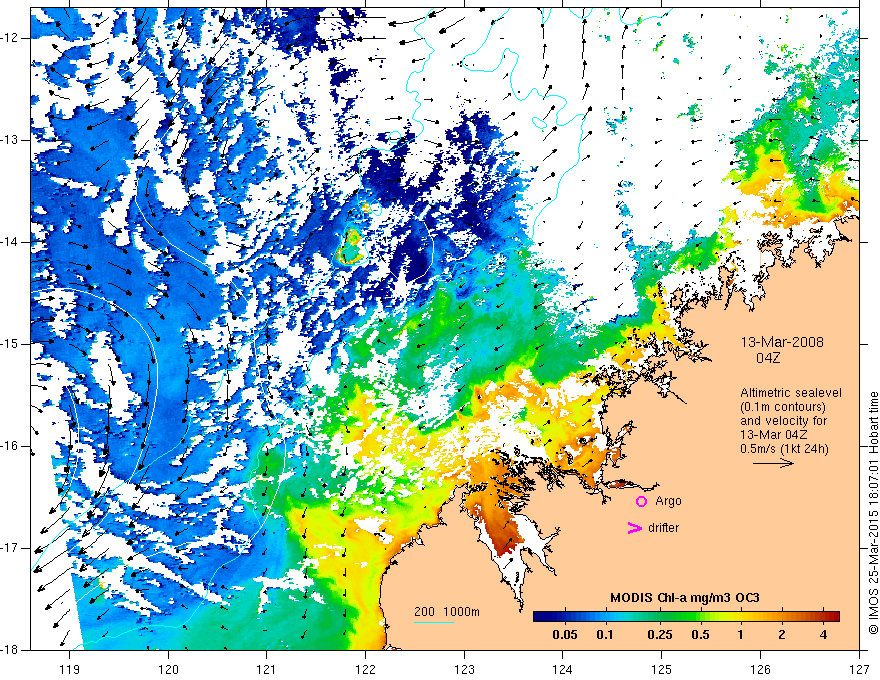Click latitude axis label '-12'
The height and width of the screenshot is (680, 880).
point(11,38)
